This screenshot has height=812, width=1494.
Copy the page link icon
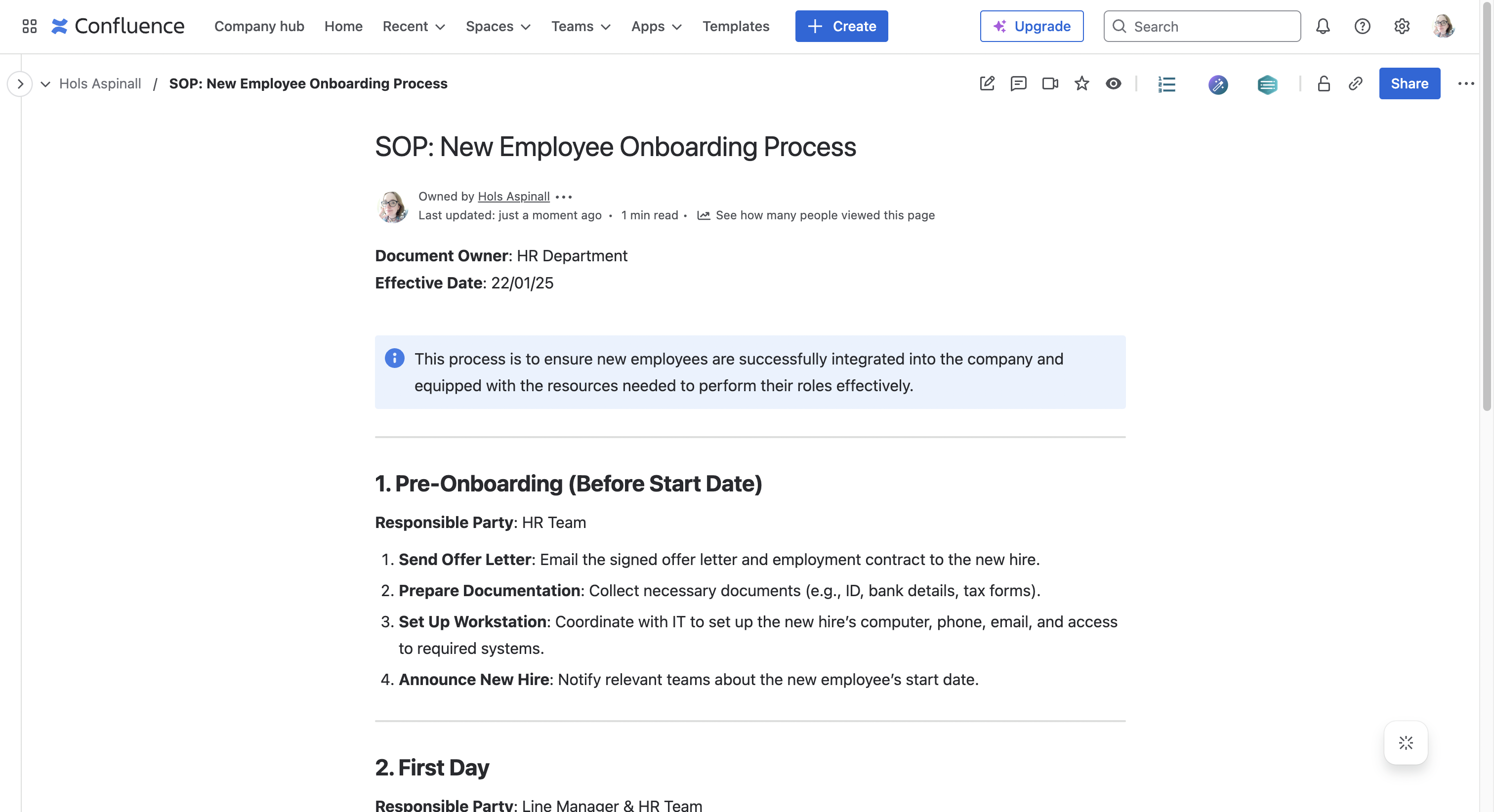point(1356,84)
